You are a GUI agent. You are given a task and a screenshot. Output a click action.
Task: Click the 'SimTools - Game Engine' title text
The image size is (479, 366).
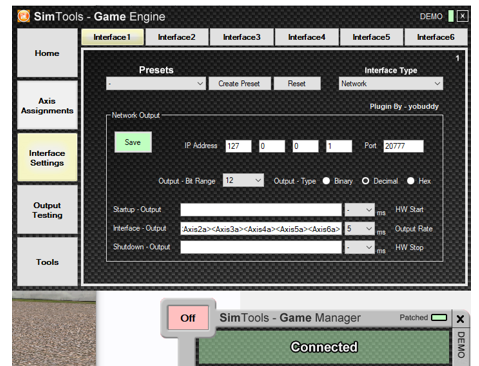pos(99,16)
